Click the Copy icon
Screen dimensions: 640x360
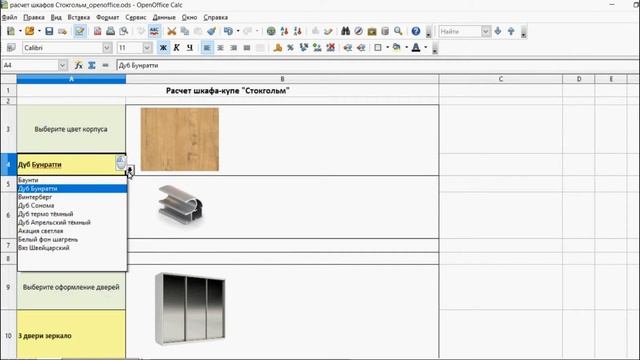pyautogui.click(x=185, y=31)
